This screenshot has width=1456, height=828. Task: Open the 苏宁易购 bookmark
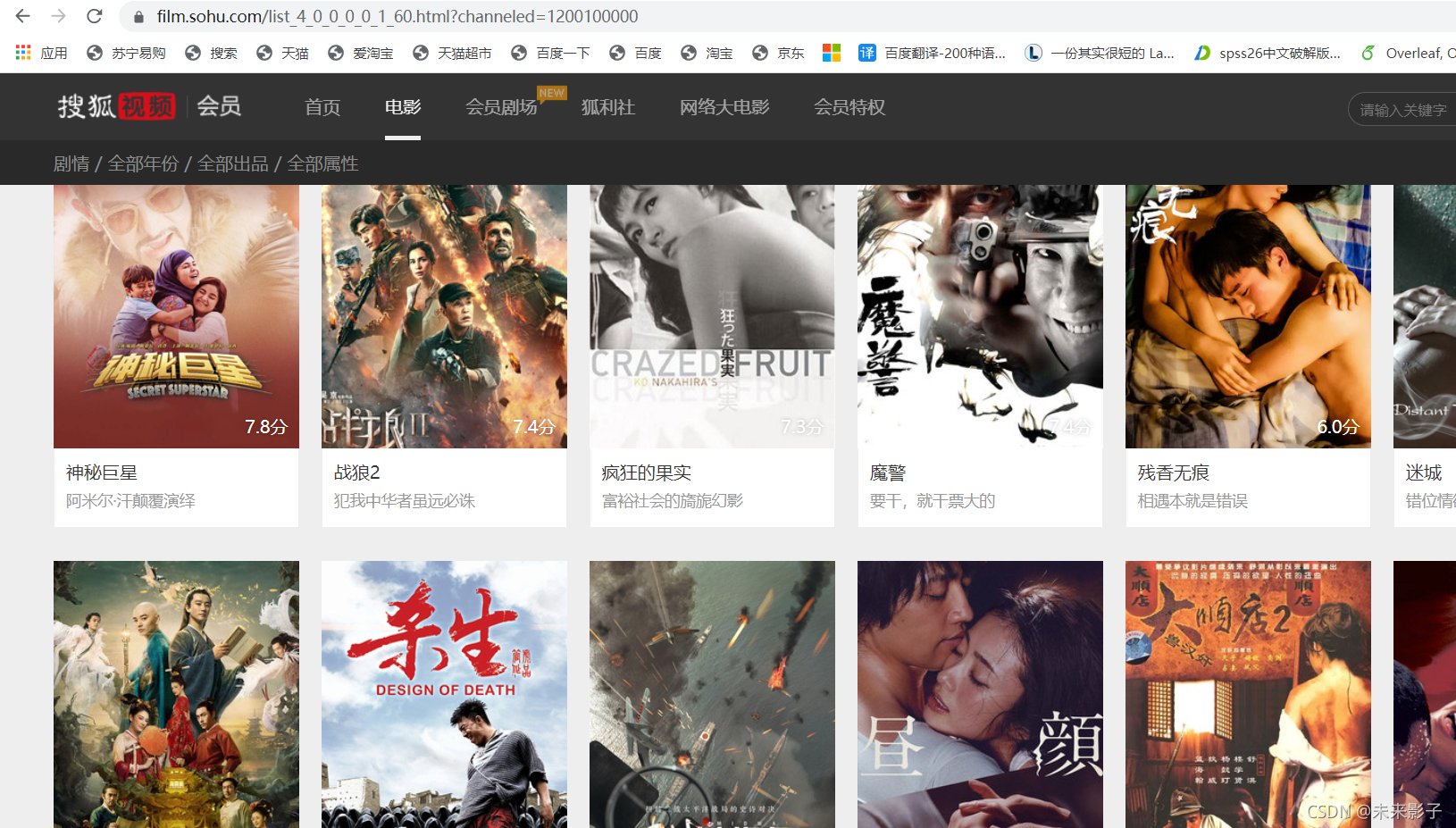coord(126,53)
